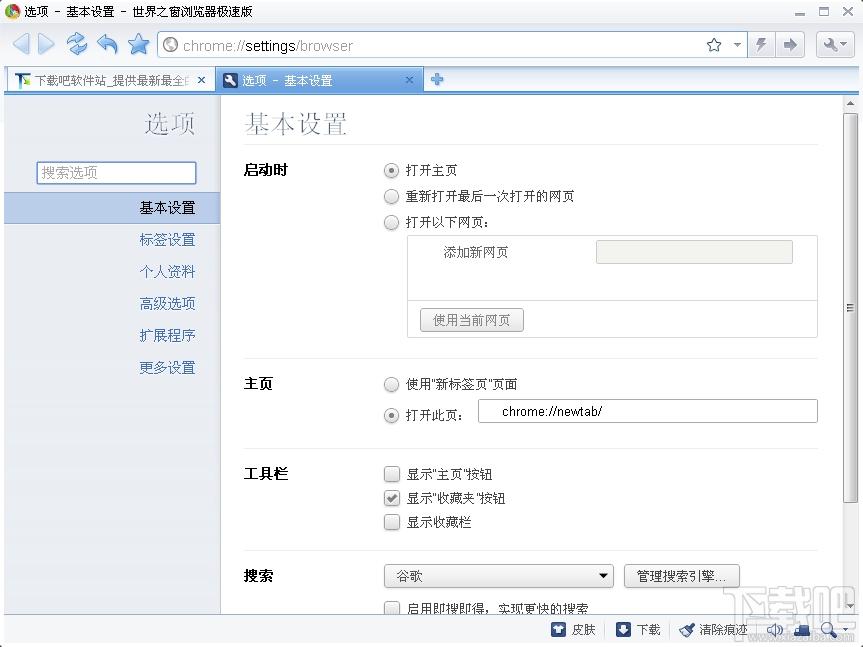Open 个人资料 in the sidebar
The height and width of the screenshot is (647, 863).
coord(167,272)
